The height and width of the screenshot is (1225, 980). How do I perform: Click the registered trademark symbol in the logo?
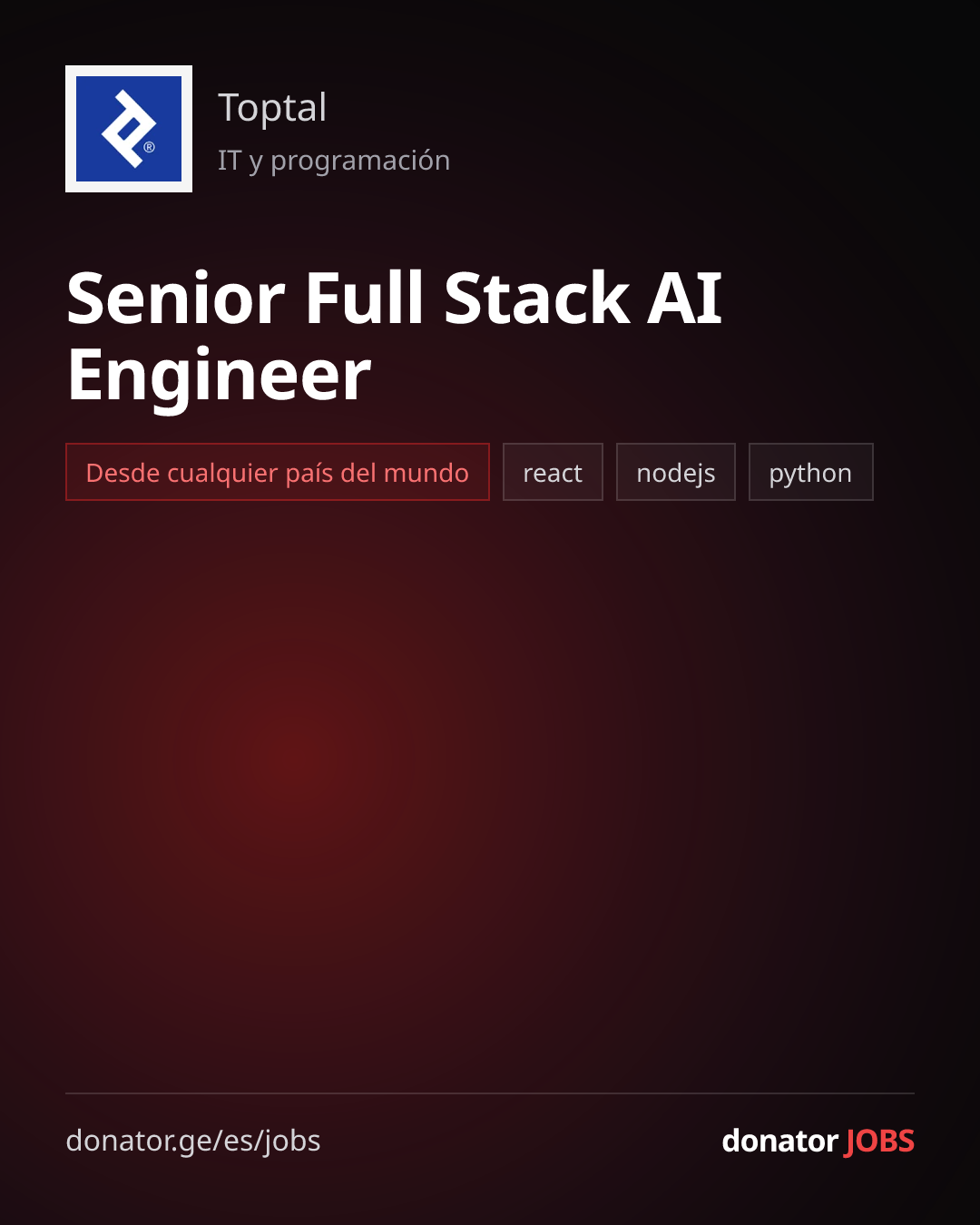click(149, 147)
